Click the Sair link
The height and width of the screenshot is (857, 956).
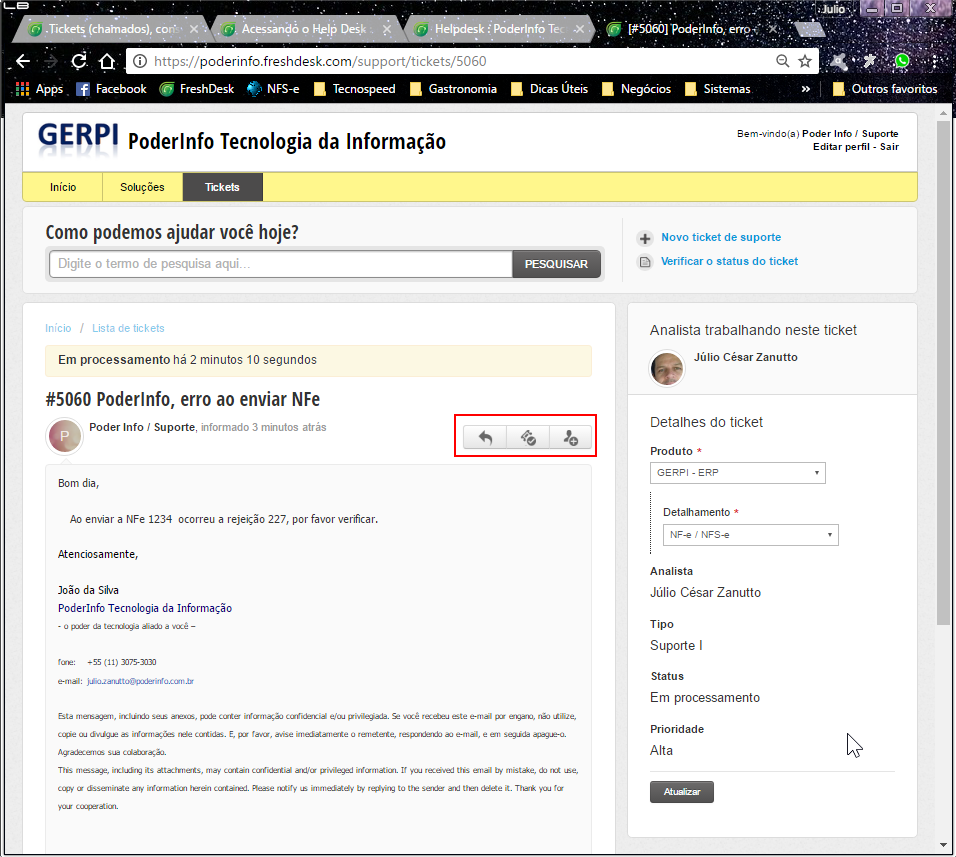coord(889,146)
